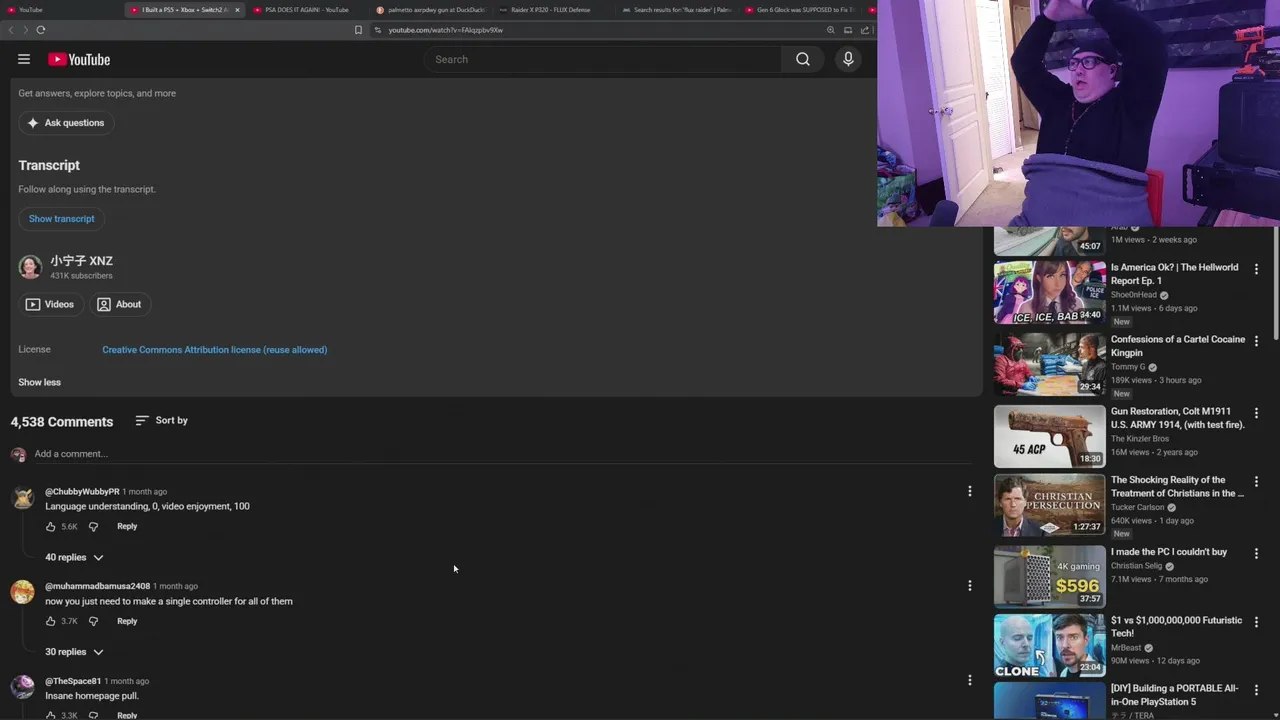The image size is (1280, 720).
Task: Dislike the @ChubbyWubbyPR comment
Action: pos(93,526)
